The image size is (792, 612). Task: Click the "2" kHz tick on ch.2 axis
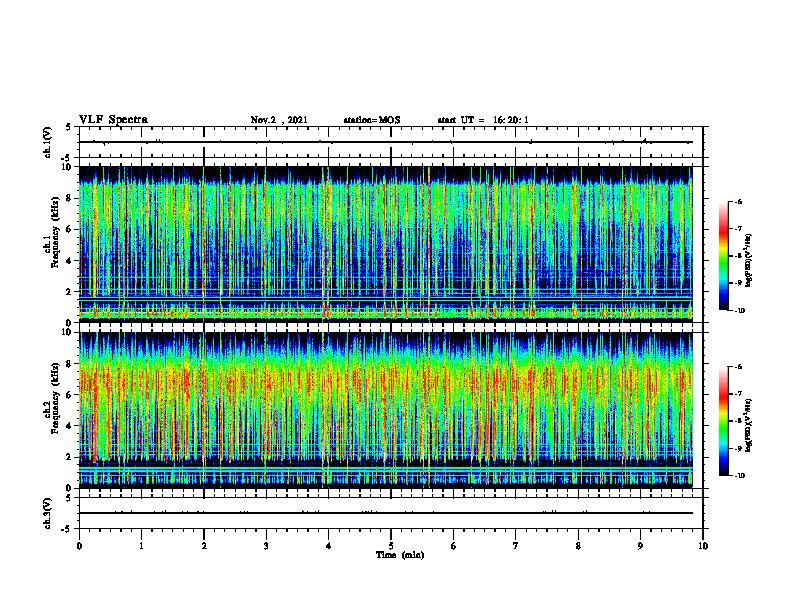point(70,457)
